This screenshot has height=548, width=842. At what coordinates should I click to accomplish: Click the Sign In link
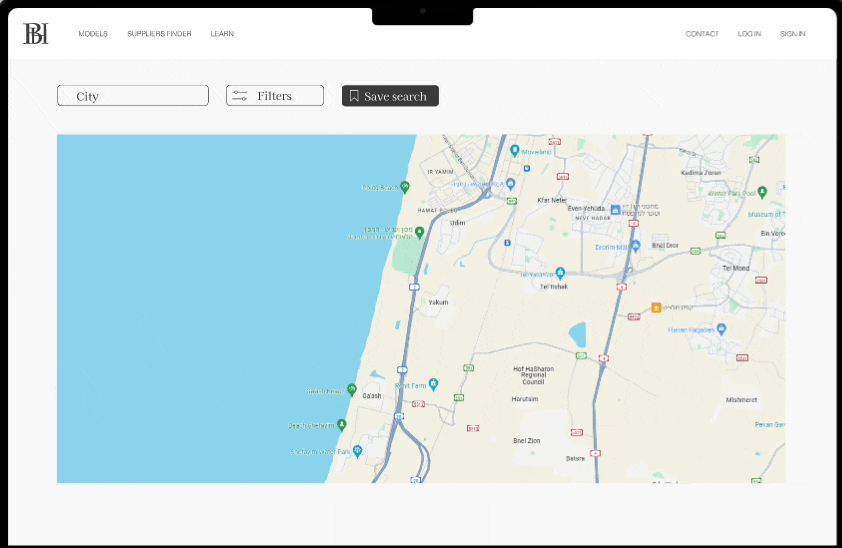point(793,34)
